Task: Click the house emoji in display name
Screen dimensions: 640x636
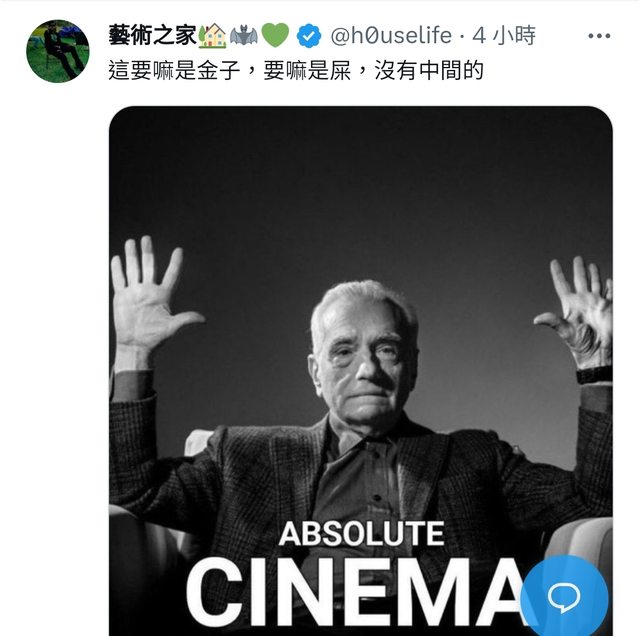Action: click(x=212, y=36)
